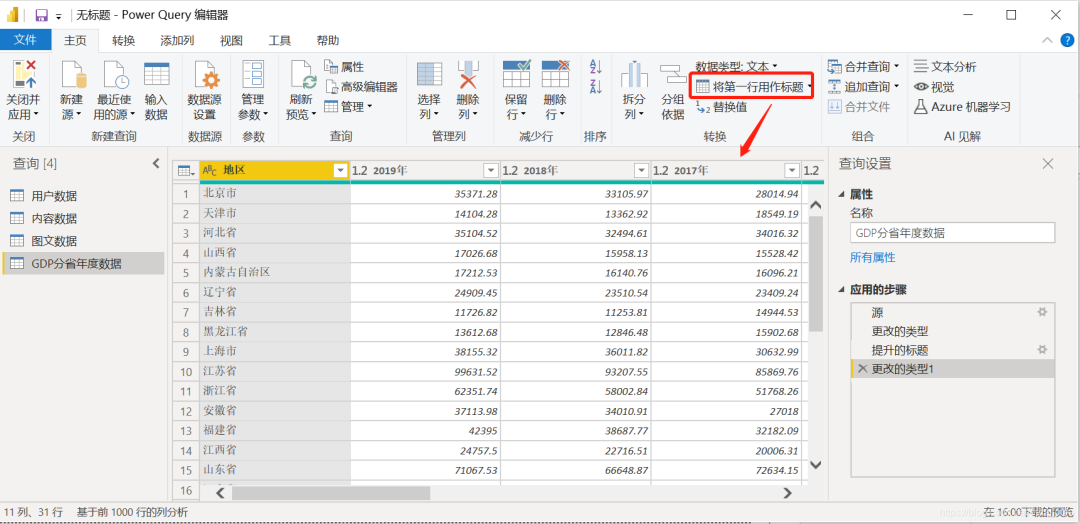The image size is (1080, 524).
Task: Open the New Source icon
Action: click(71, 75)
